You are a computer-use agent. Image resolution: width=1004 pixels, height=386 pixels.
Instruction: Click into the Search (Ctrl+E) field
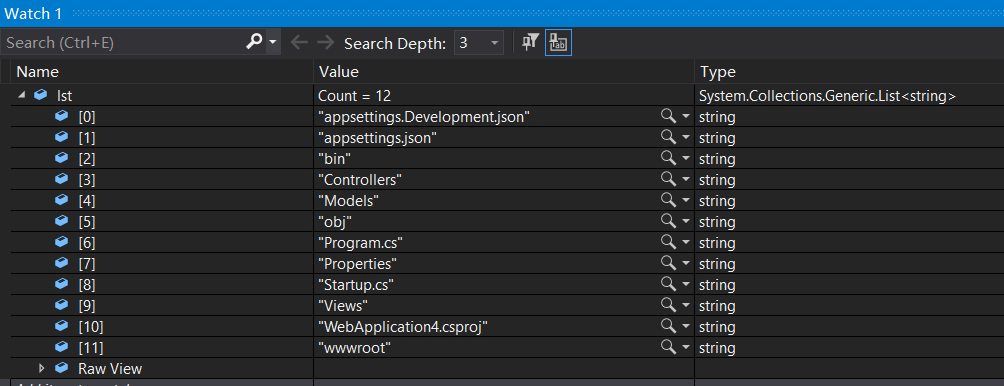pyautogui.click(x=124, y=43)
